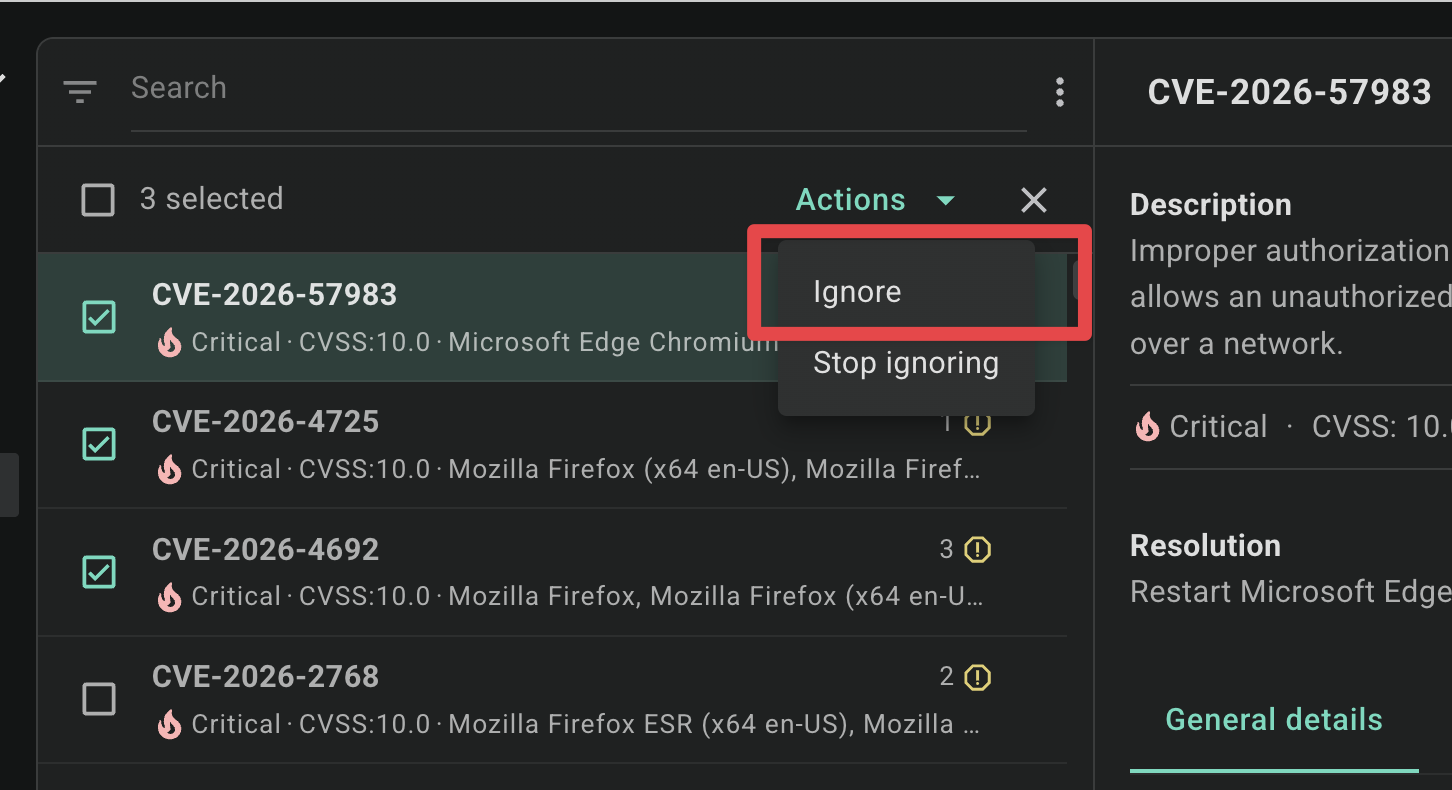Uncheck the CVE-2026-4725 checkbox
The width and height of the screenshot is (1452, 790).
coord(98,443)
